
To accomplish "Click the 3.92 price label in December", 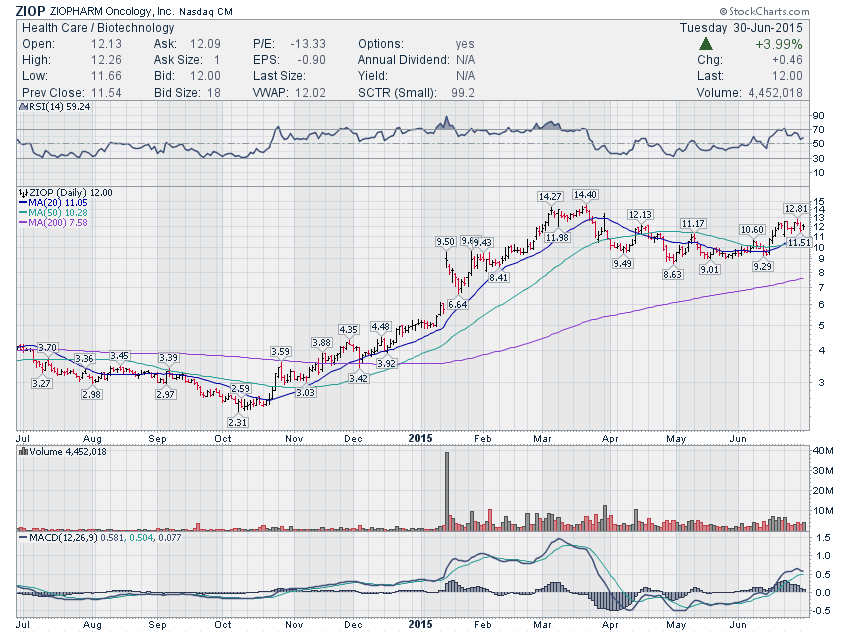I will tap(387, 363).
